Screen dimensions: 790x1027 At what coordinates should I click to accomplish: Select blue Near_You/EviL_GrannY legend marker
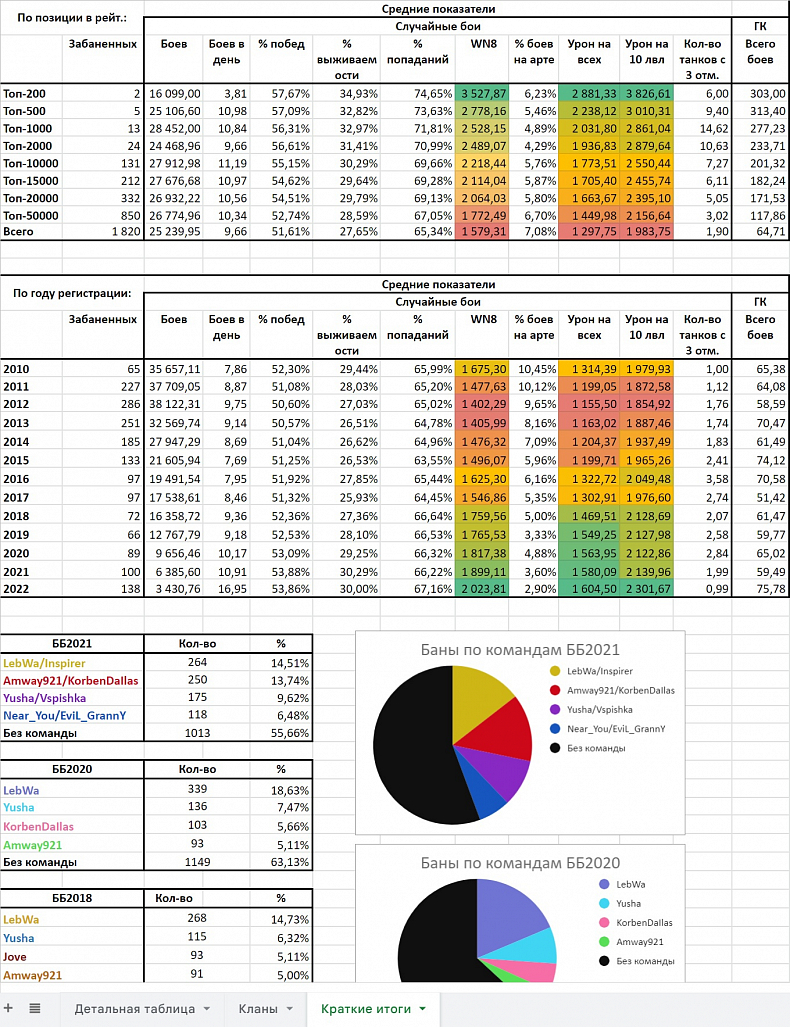(x=556, y=728)
